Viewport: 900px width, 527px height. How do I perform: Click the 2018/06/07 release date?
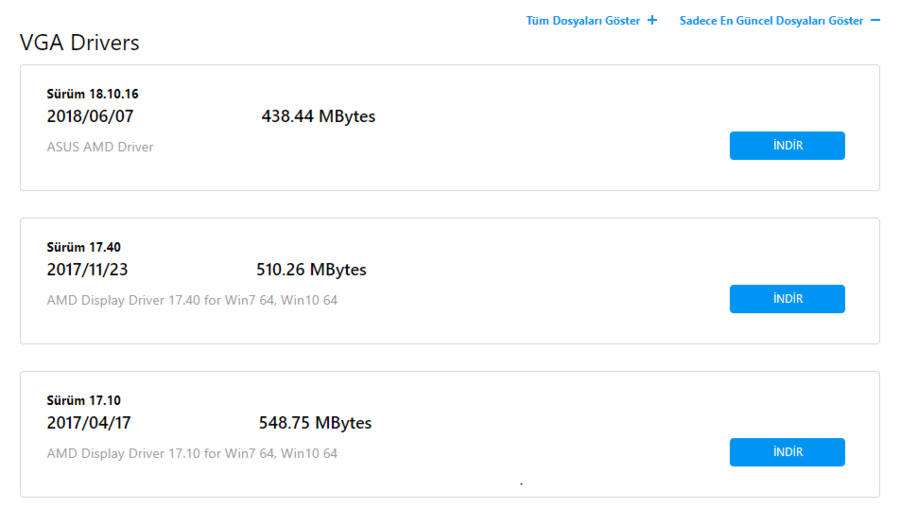pos(90,116)
